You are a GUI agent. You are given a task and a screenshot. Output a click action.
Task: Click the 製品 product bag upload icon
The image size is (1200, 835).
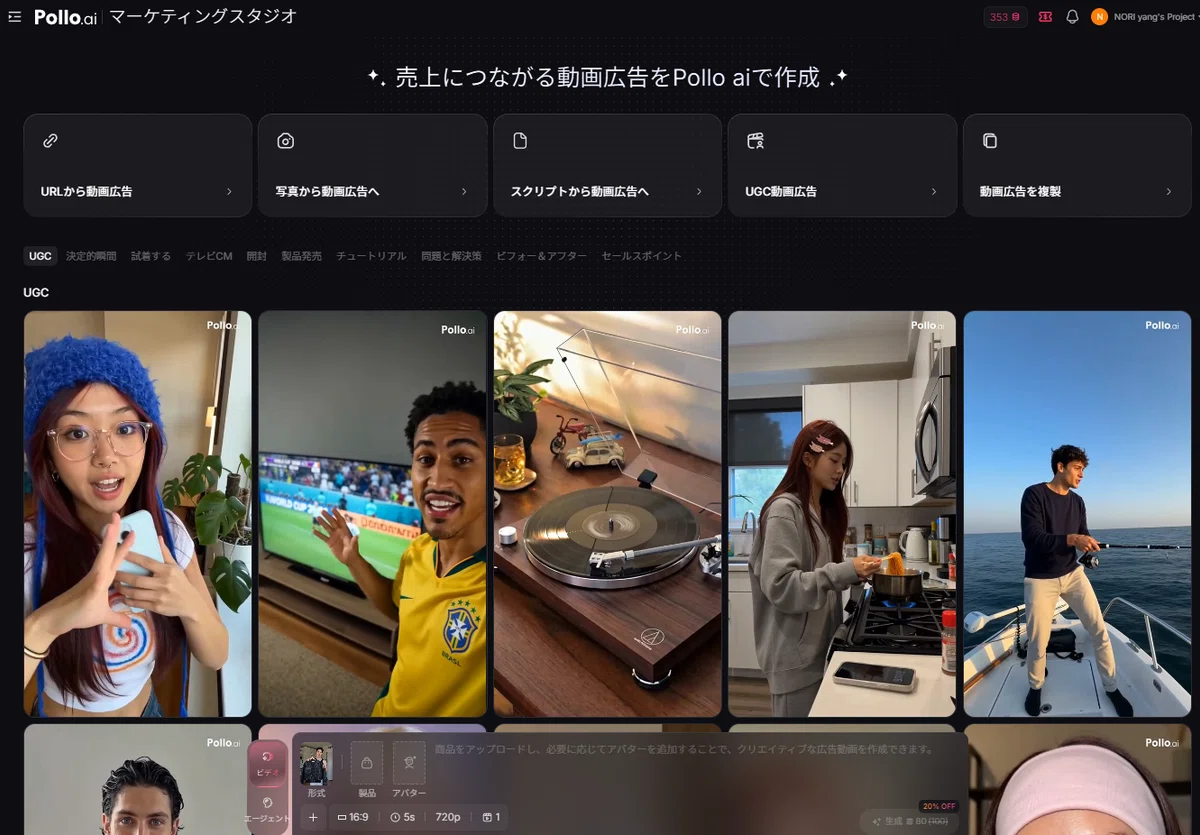pyautogui.click(x=366, y=763)
